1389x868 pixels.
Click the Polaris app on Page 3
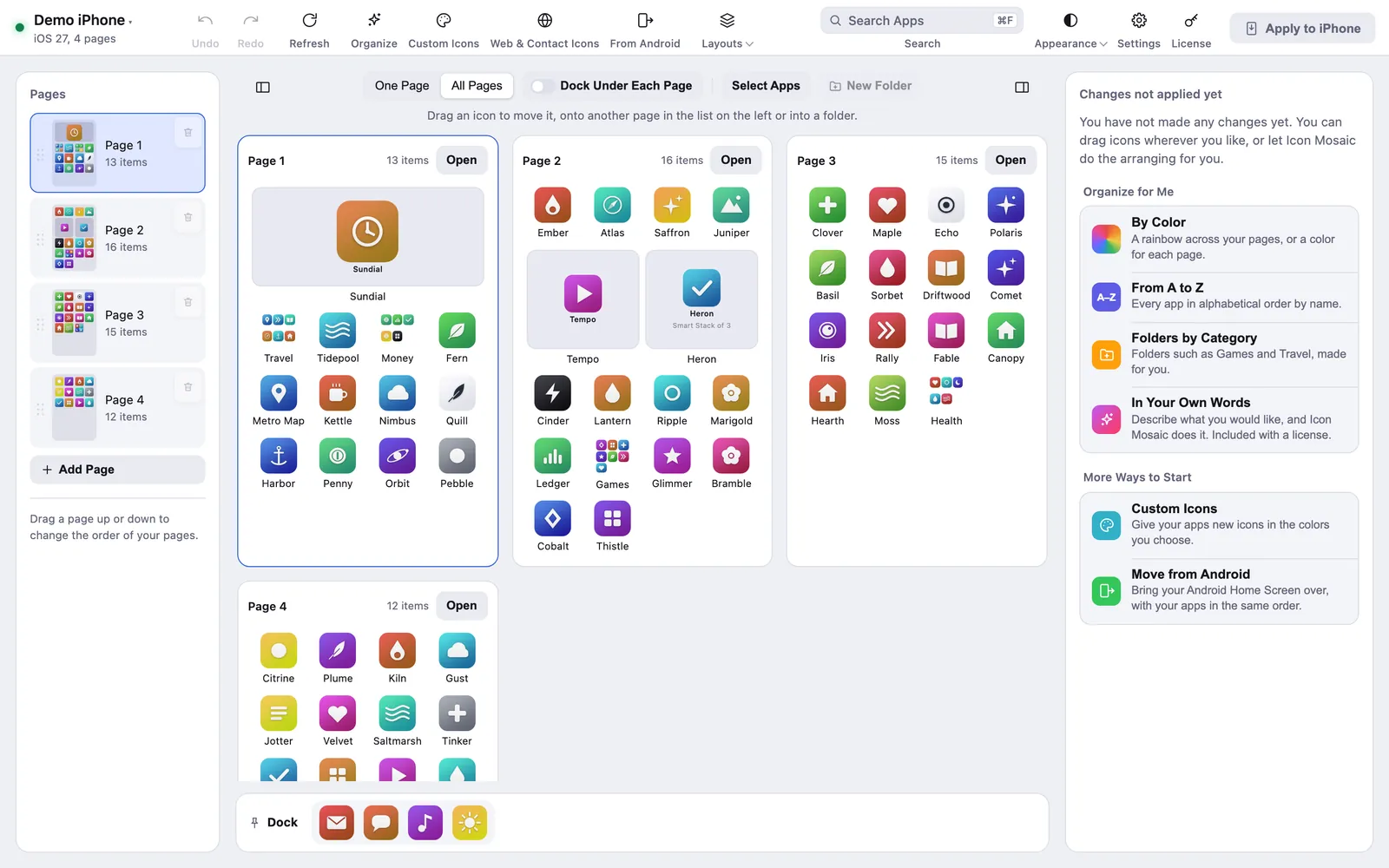click(1006, 206)
